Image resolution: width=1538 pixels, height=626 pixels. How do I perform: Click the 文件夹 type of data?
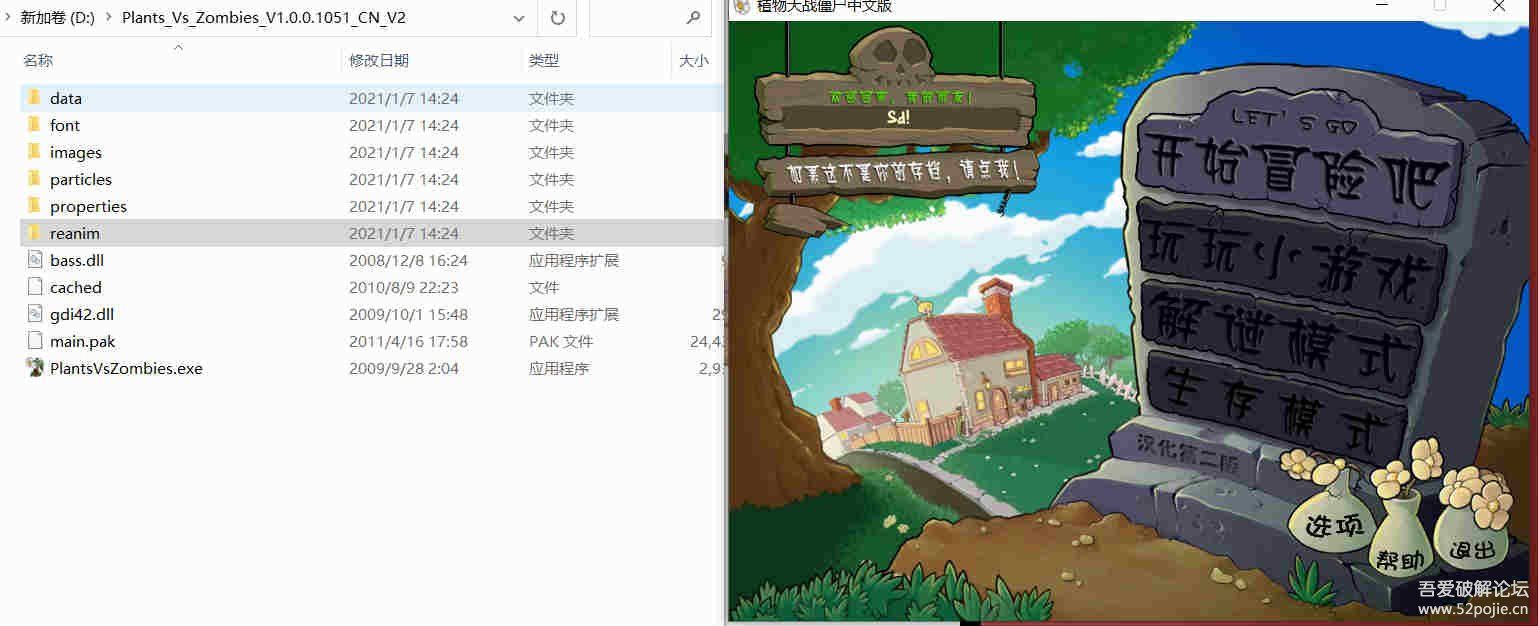click(551, 98)
